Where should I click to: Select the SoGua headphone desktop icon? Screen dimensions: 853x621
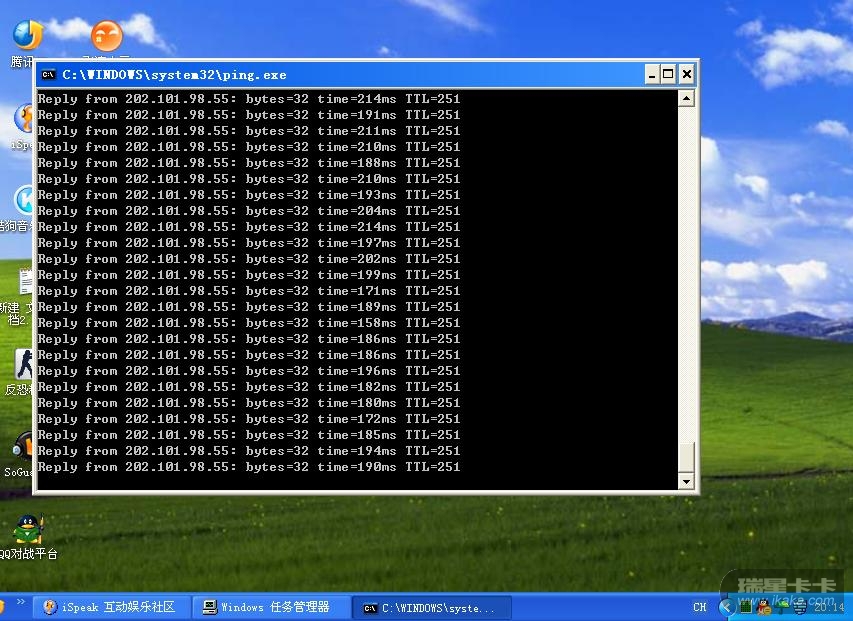(x=24, y=447)
